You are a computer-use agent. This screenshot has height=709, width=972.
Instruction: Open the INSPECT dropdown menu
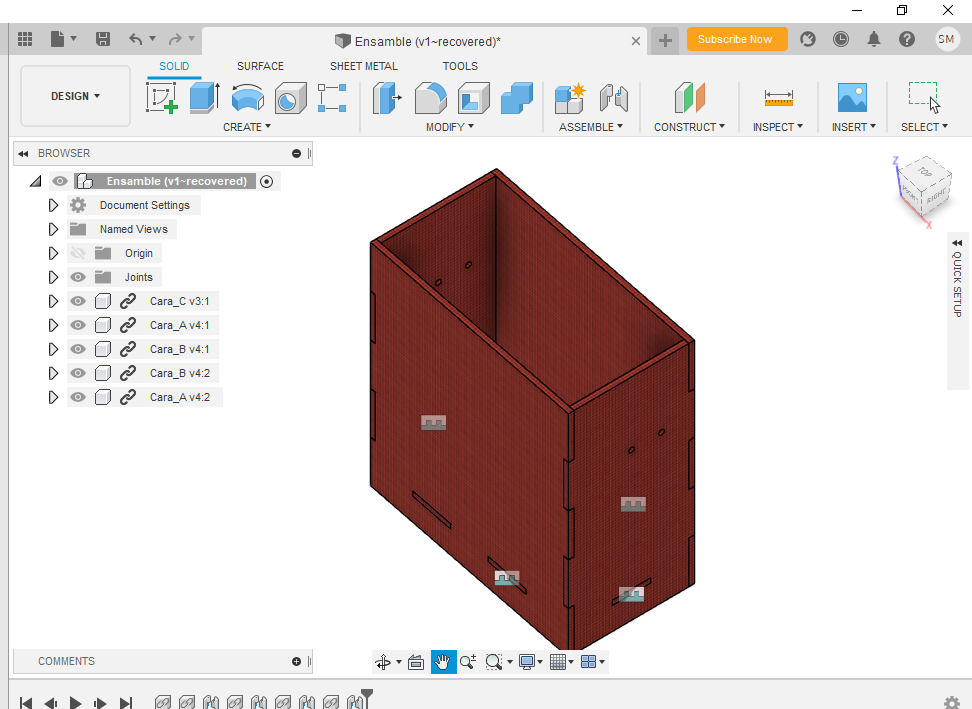point(778,127)
